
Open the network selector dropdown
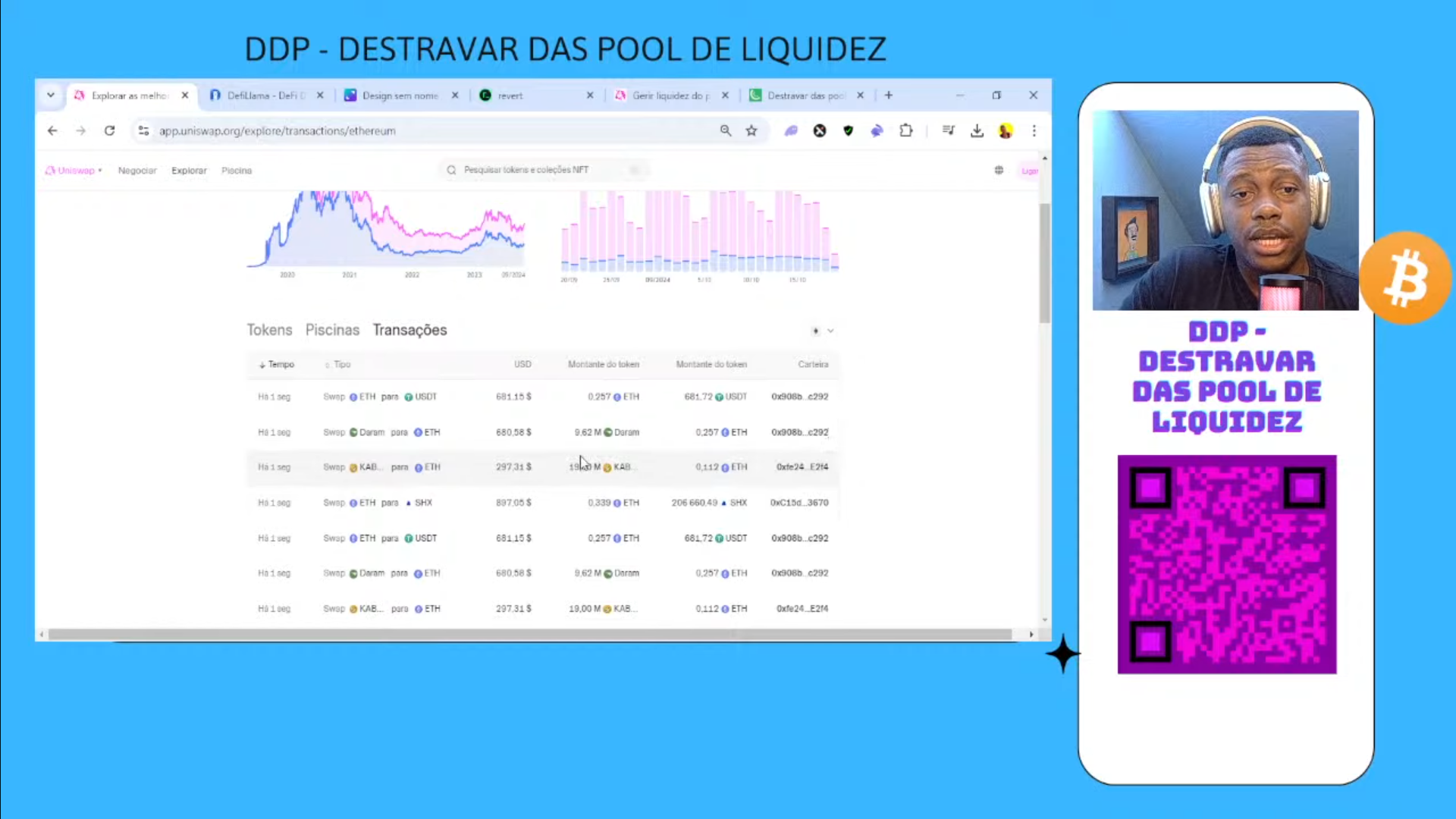point(823,331)
